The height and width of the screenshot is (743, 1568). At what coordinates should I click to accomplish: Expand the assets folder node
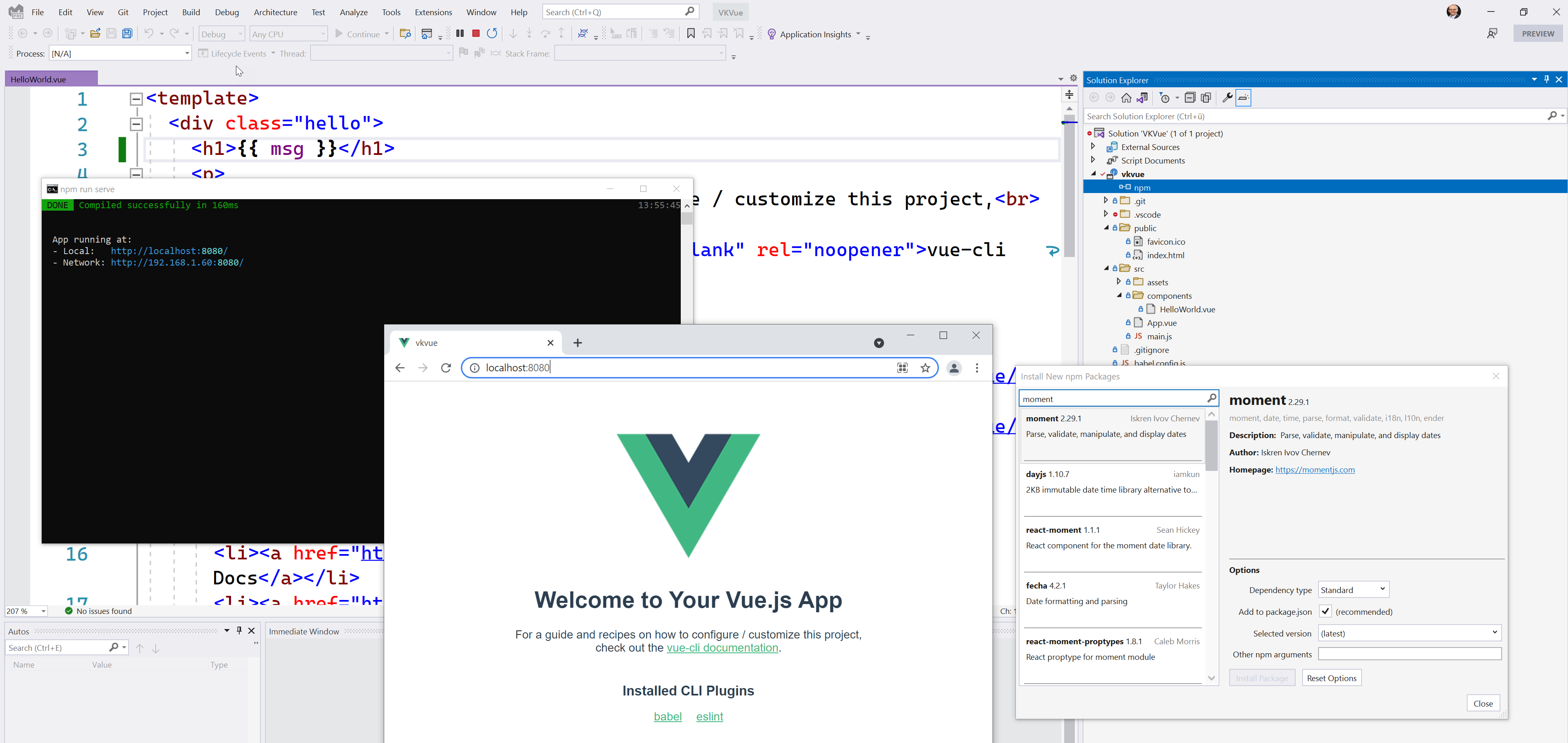1119,282
